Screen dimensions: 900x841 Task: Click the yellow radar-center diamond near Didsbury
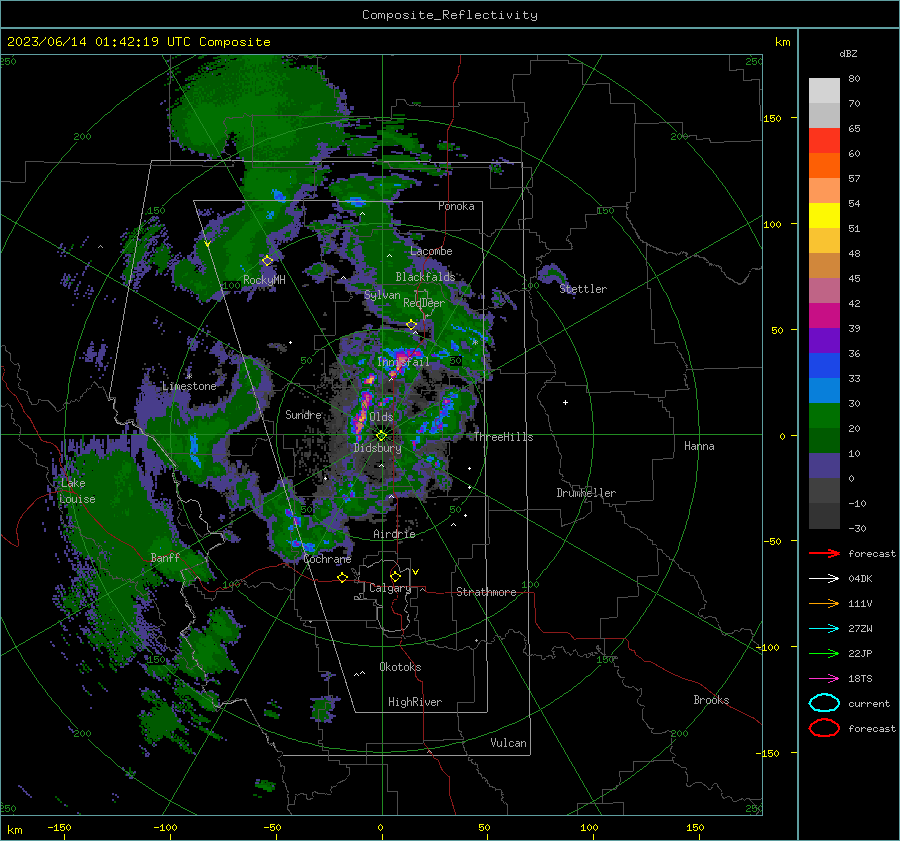[381, 436]
